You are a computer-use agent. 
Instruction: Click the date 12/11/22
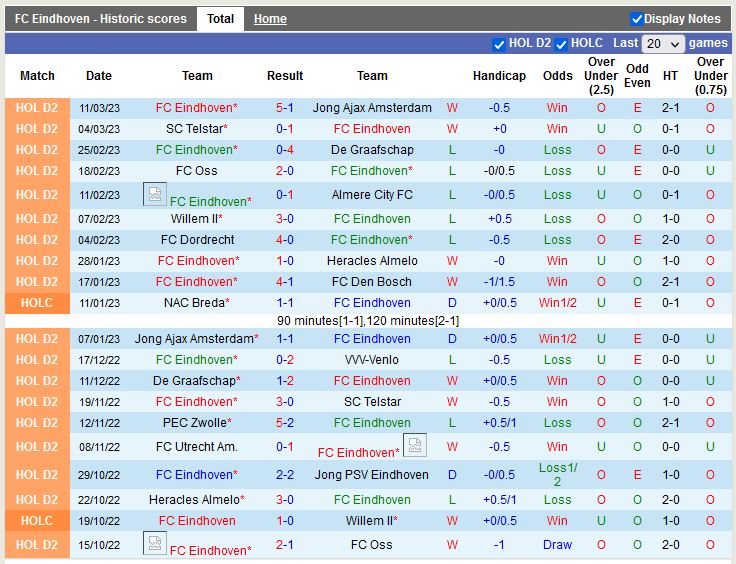(x=99, y=423)
